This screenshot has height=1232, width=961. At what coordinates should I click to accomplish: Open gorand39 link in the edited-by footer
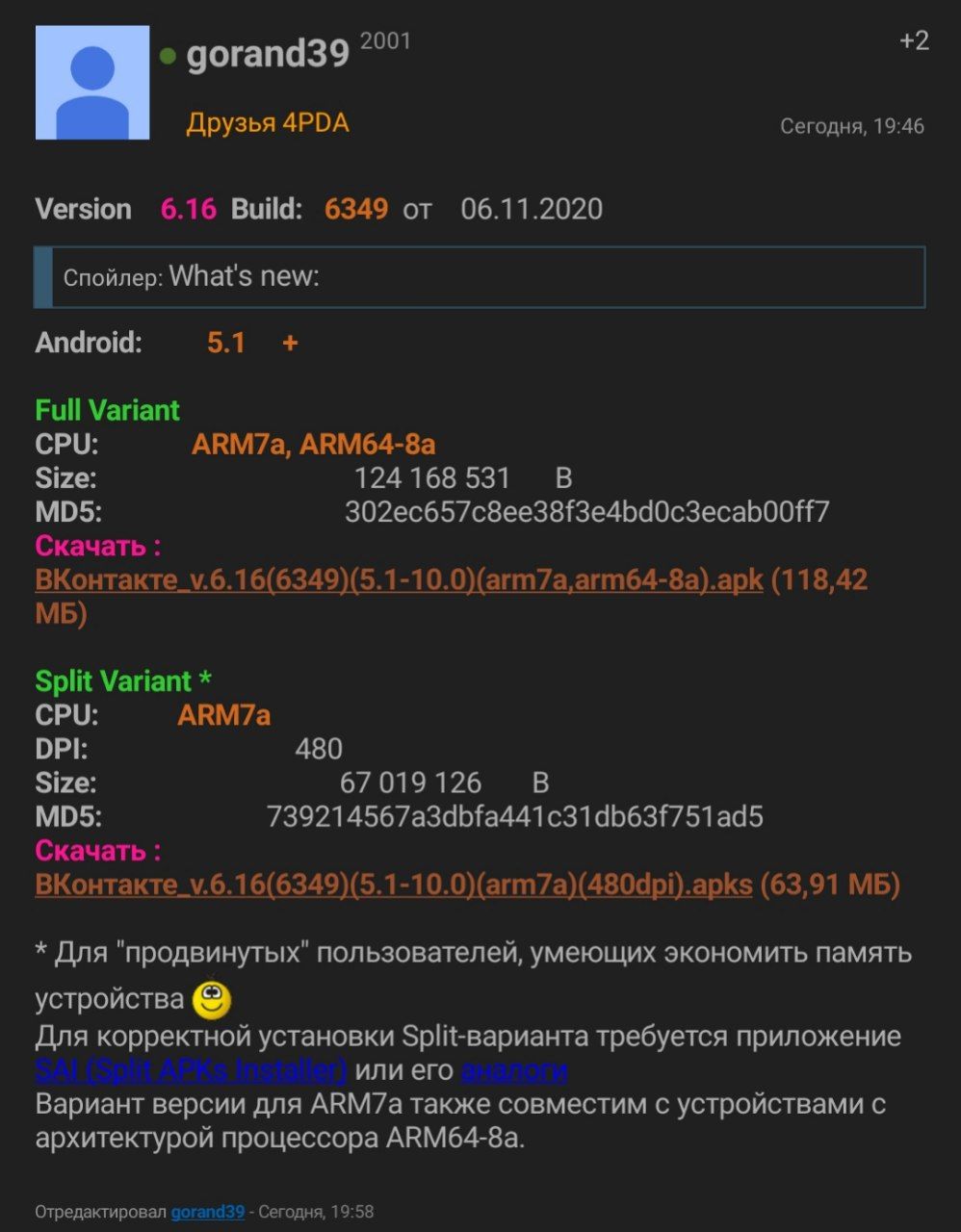pyautogui.click(x=207, y=1212)
